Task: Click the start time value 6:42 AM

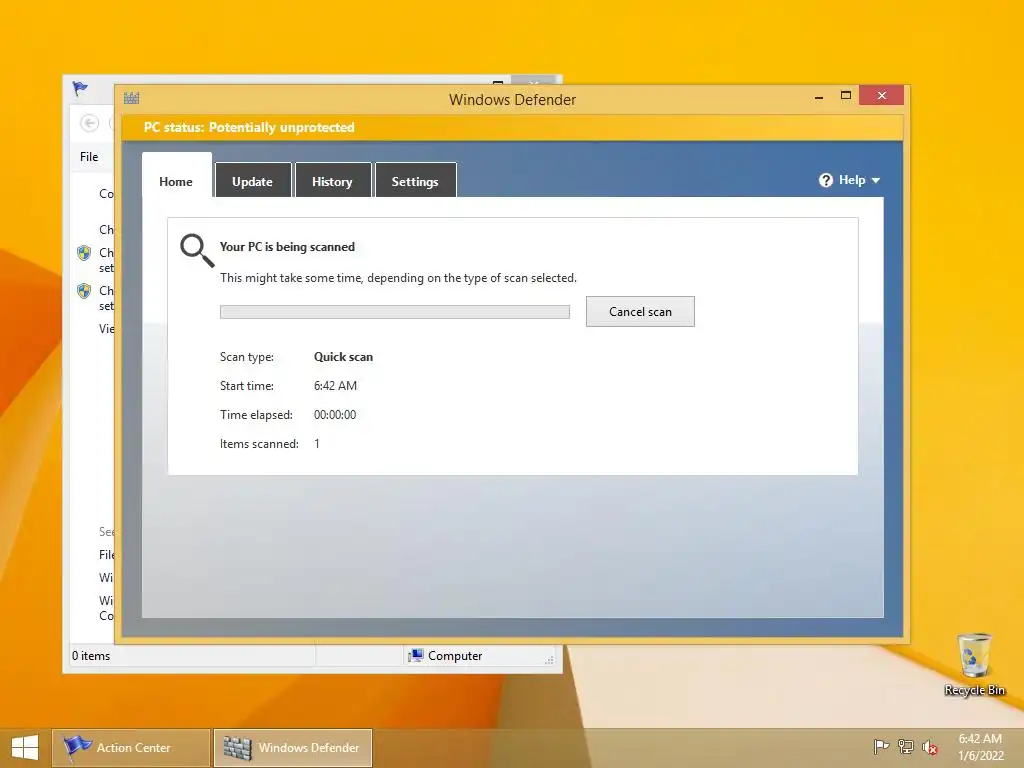Action: point(336,386)
